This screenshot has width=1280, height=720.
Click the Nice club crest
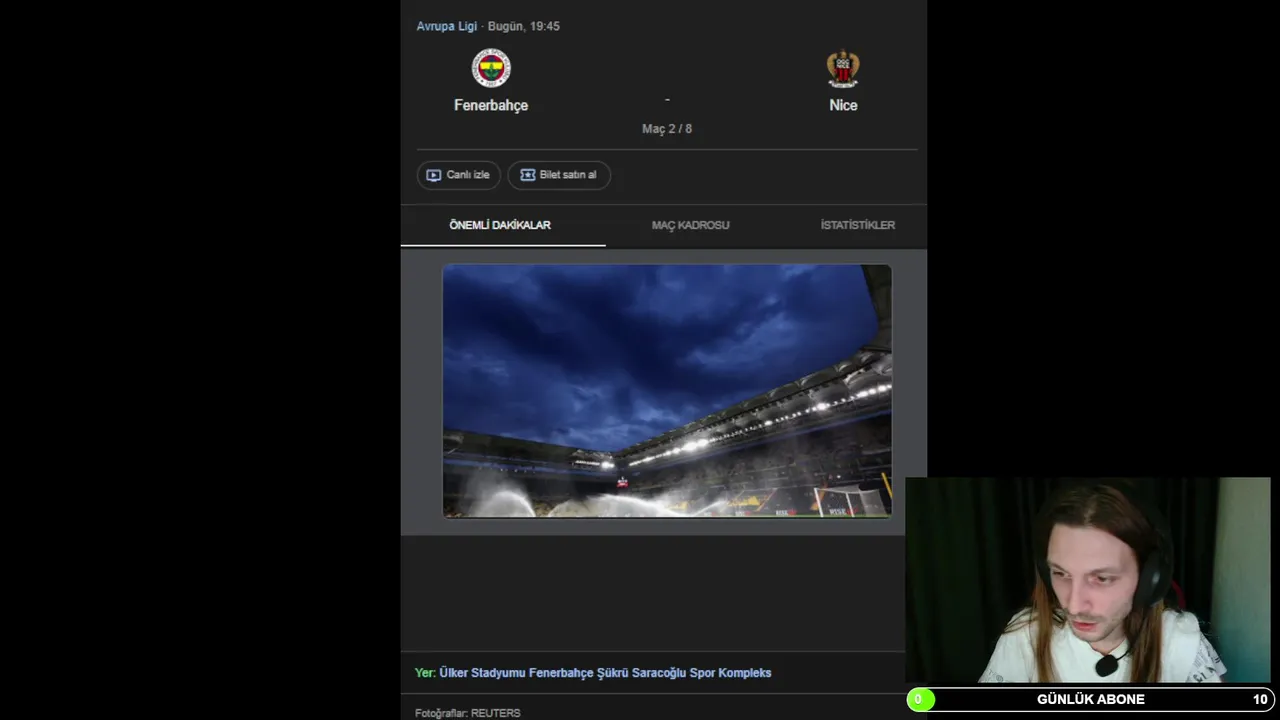pos(843,69)
